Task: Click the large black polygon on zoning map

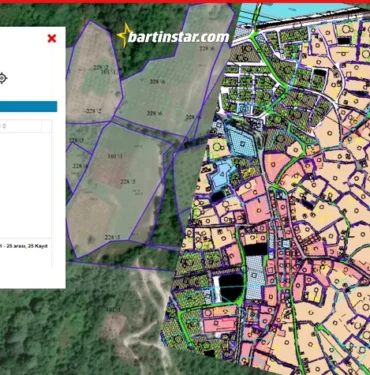Action: [x=231, y=287]
